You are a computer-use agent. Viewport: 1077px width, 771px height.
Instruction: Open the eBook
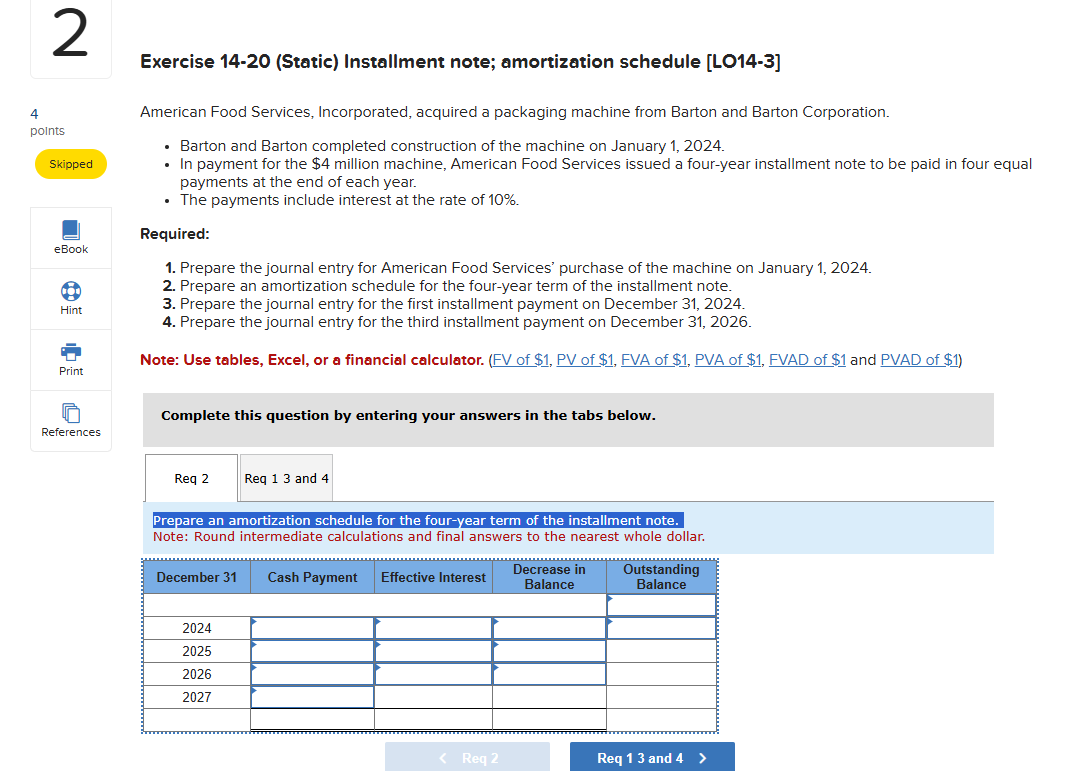pyautogui.click(x=70, y=237)
